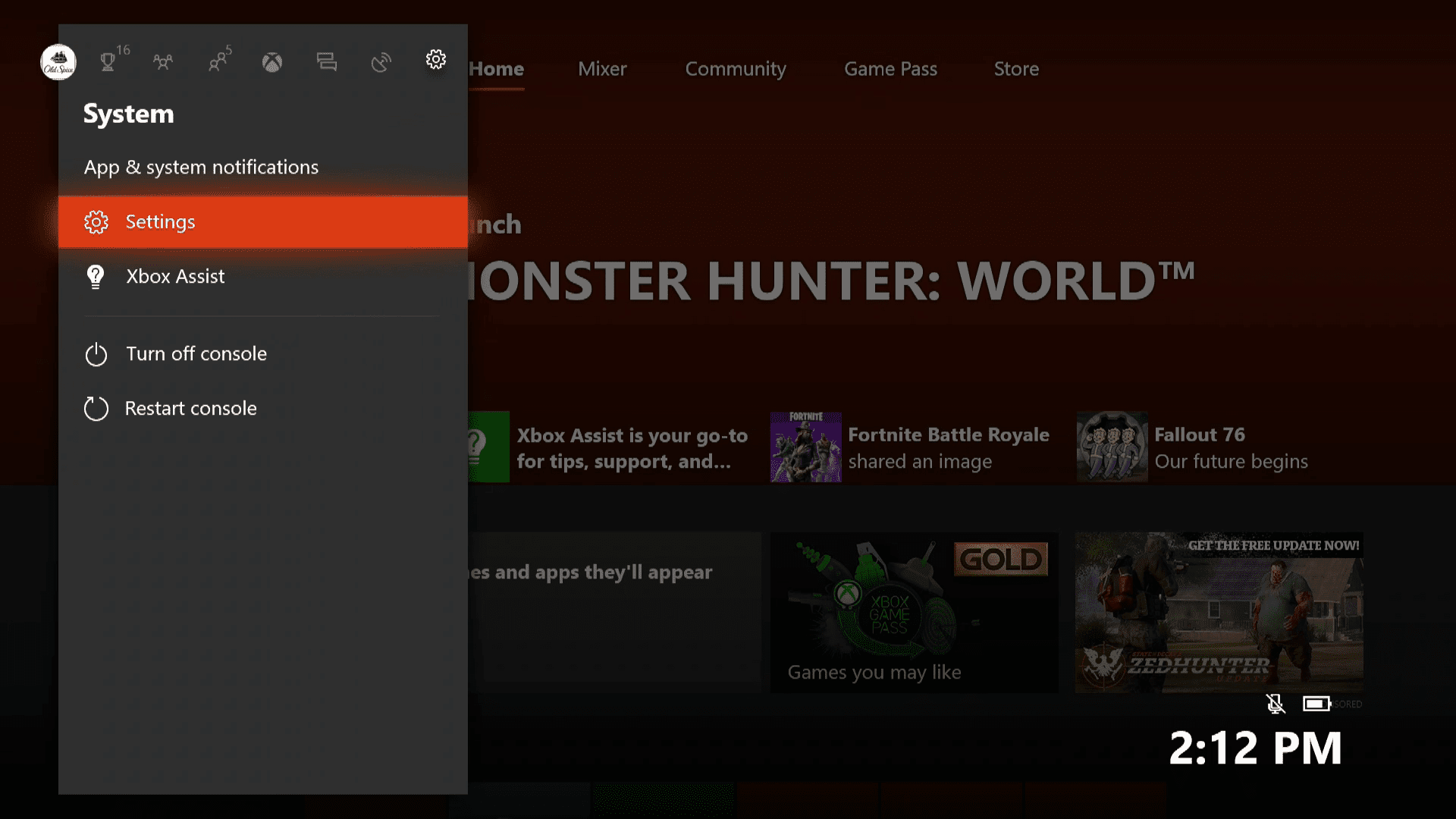Navigate to the Home tab
Viewport: 1456px width, 819px height.
(497, 68)
